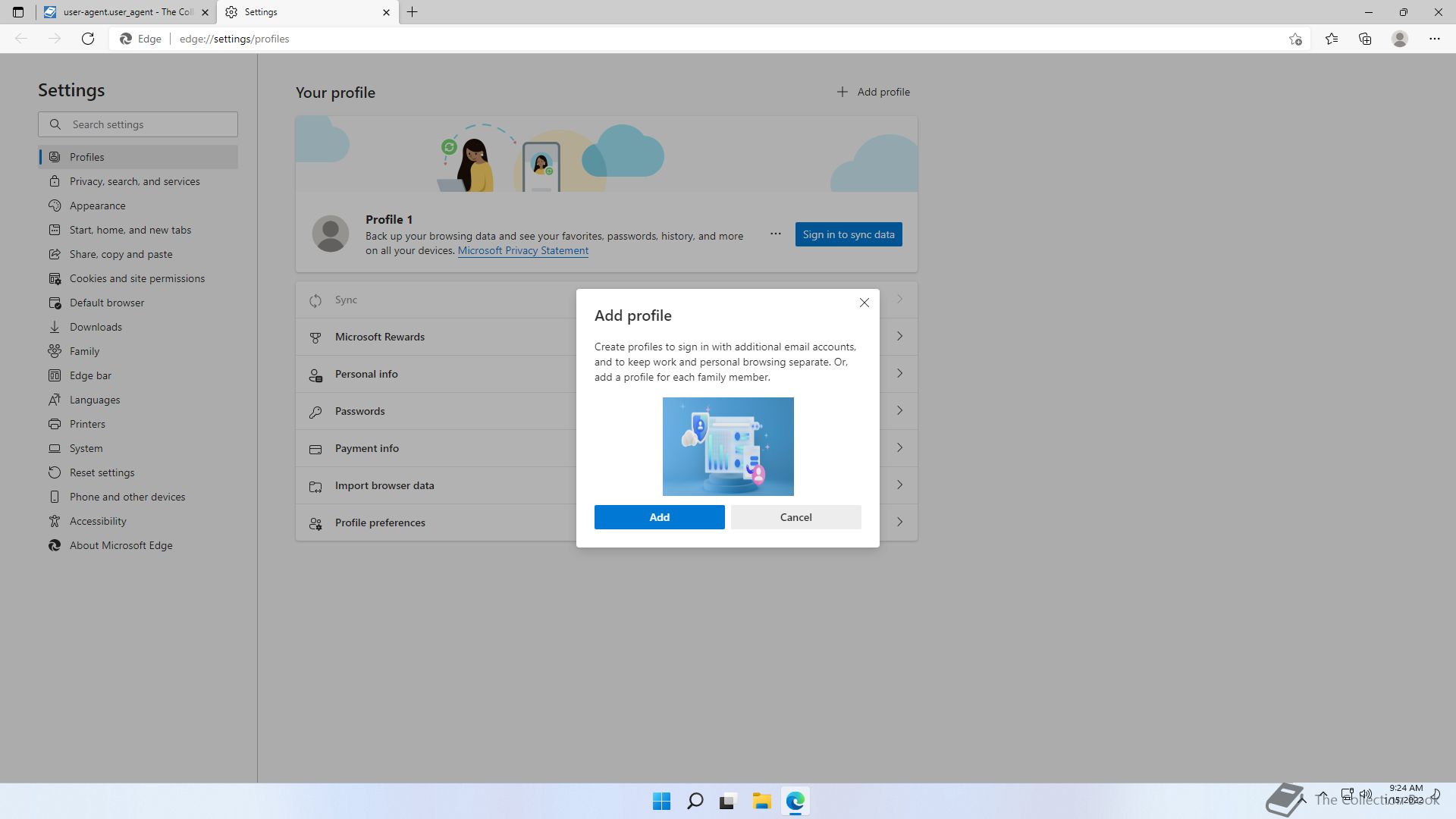Image resolution: width=1456 pixels, height=819 pixels.
Task: Open Microsoft Privacy Statement link
Action: [522, 251]
